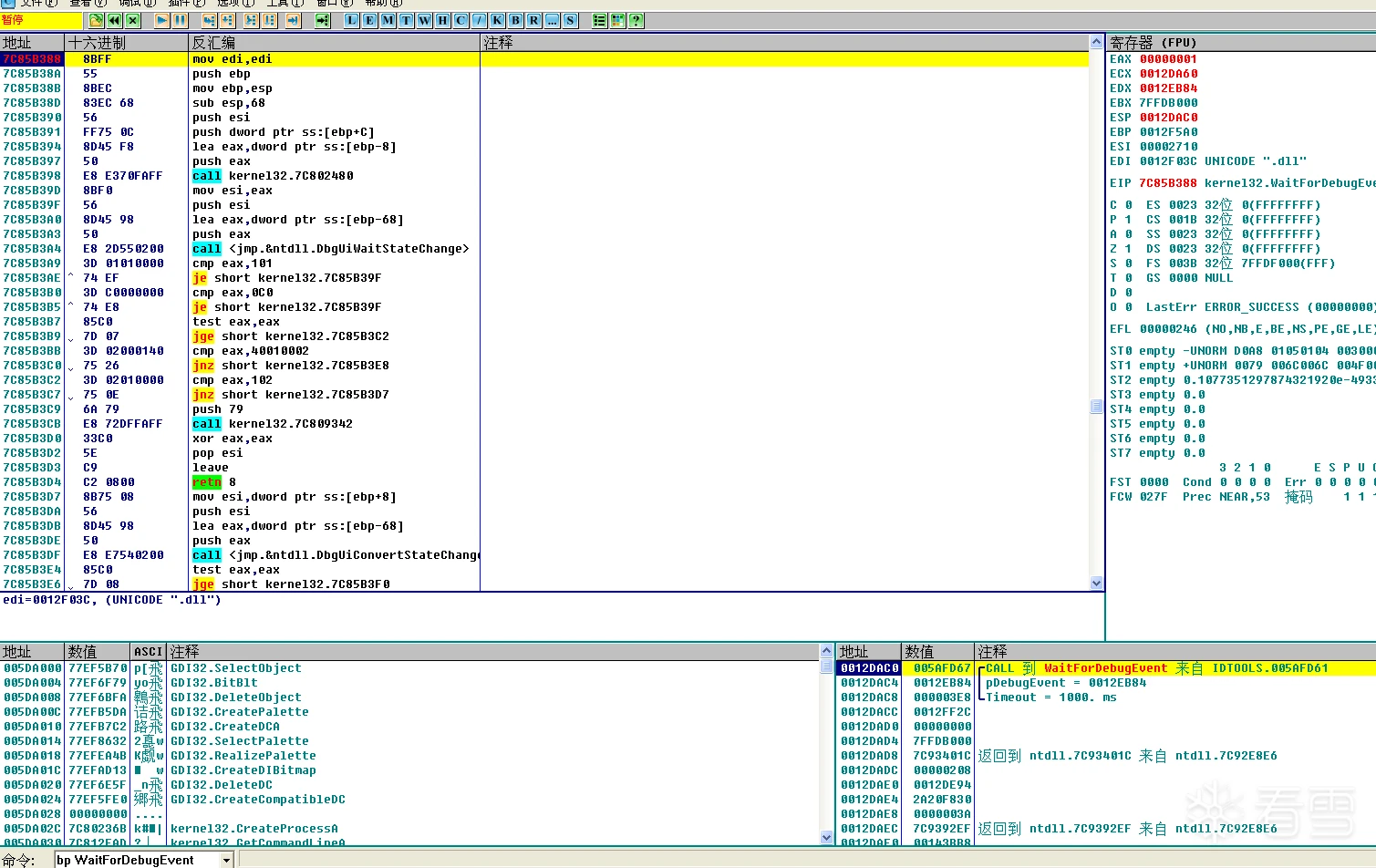Click the green Help question-mark icon
This screenshot has height=868, width=1376.
[636, 20]
